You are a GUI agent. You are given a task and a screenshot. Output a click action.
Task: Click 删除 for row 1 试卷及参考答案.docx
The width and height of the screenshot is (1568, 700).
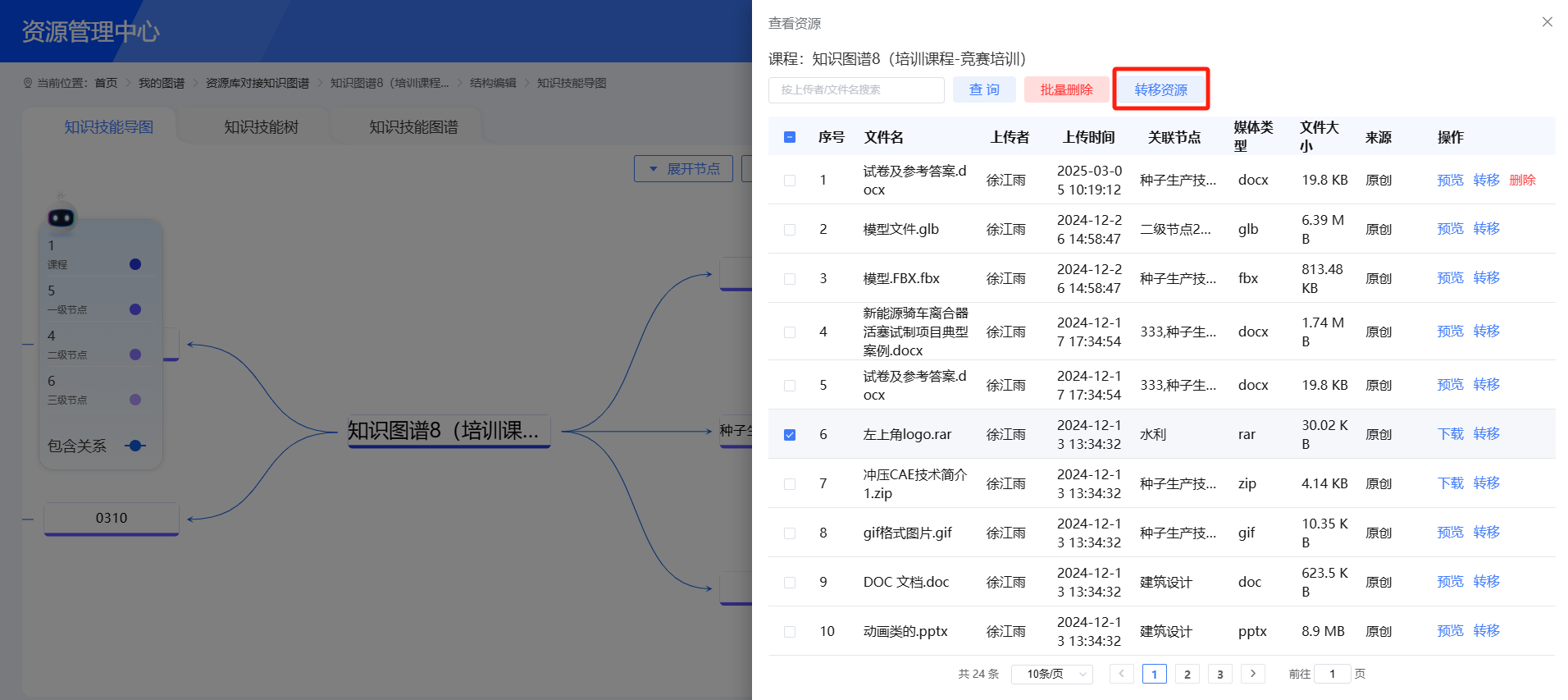click(1522, 180)
